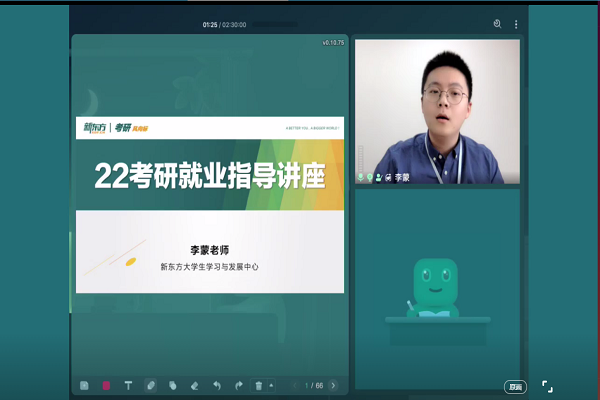This screenshot has width=600, height=400.
Task: Click the slide page number 1 / 66
Action: coord(313,385)
